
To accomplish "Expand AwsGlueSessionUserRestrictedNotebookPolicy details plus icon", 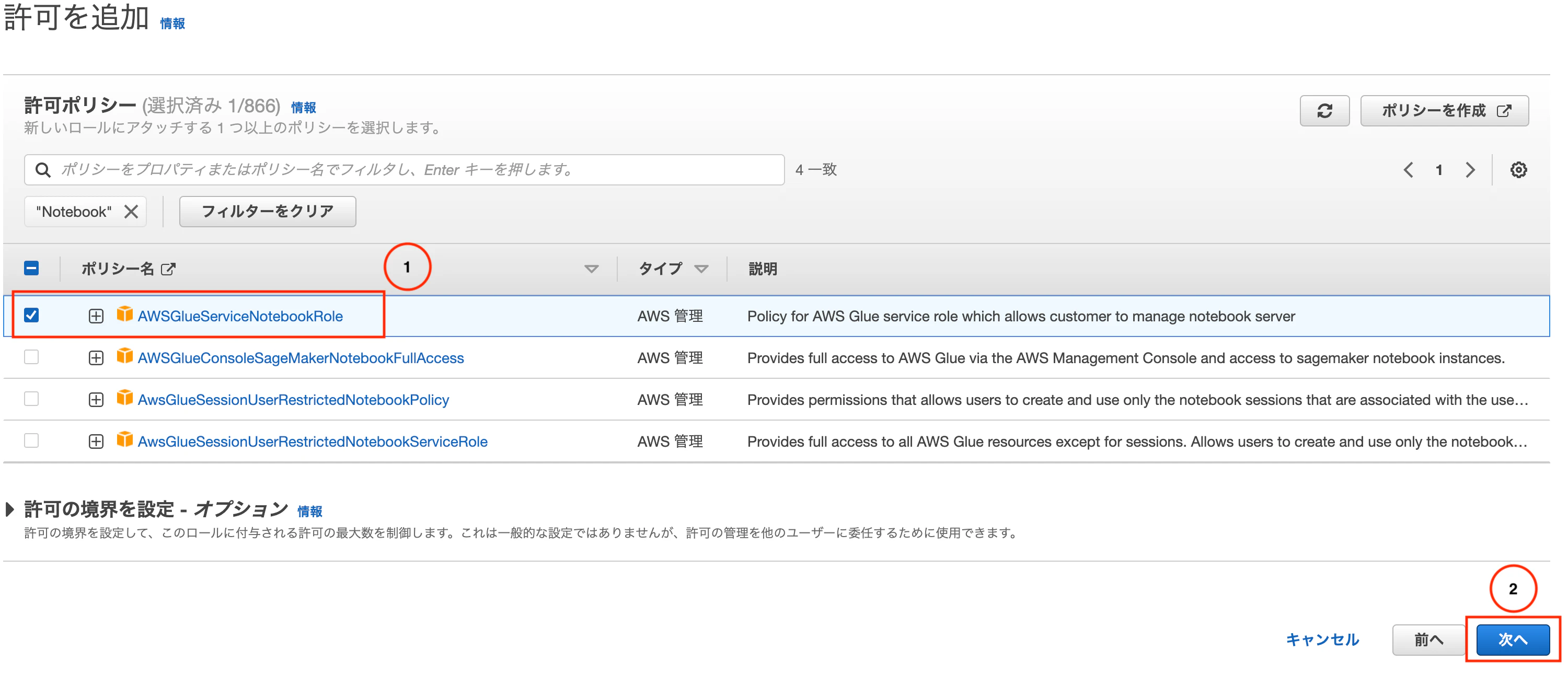I will [96, 400].
